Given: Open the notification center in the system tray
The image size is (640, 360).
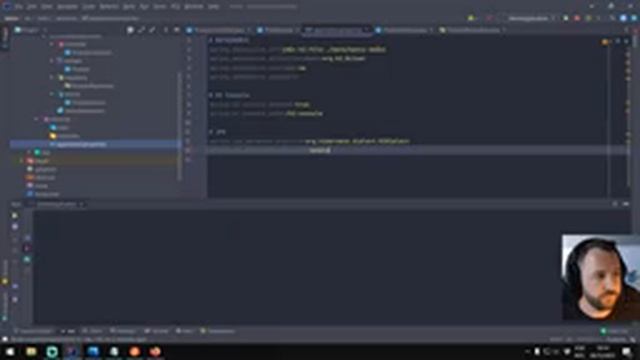Looking at the screenshot, I should (x=627, y=352).
